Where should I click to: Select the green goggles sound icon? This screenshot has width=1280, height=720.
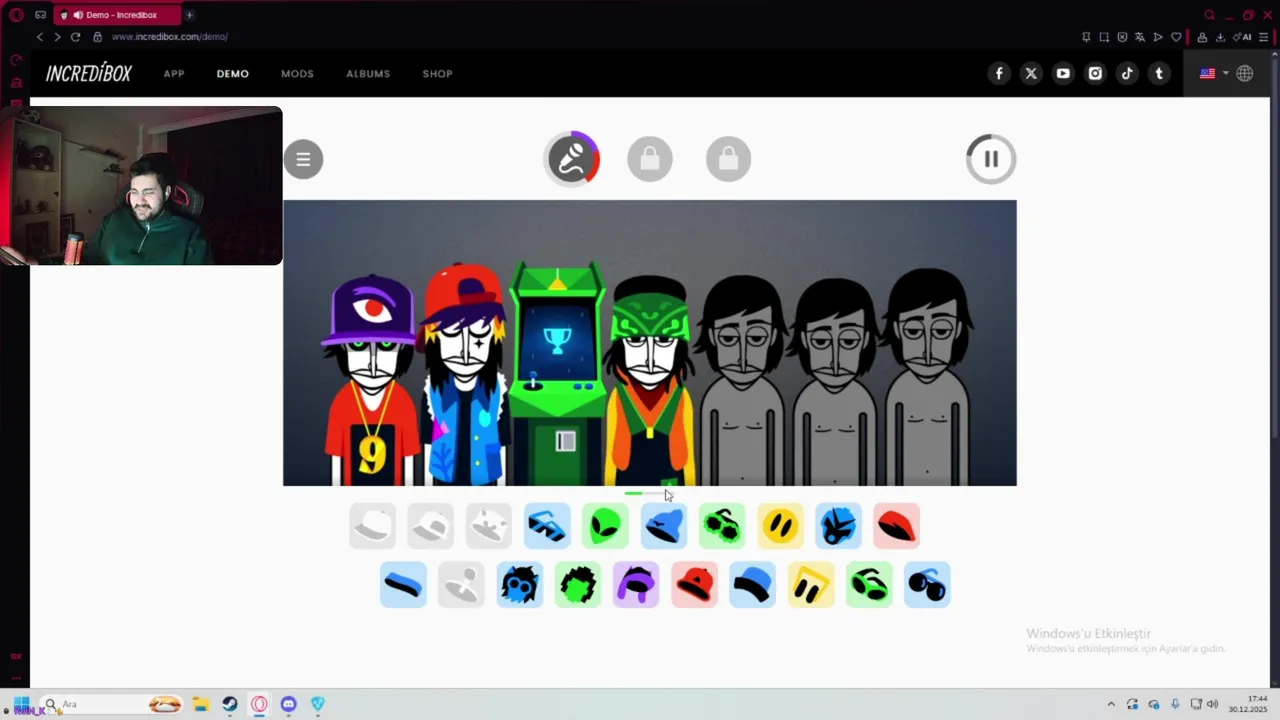[x=869, y=585]
